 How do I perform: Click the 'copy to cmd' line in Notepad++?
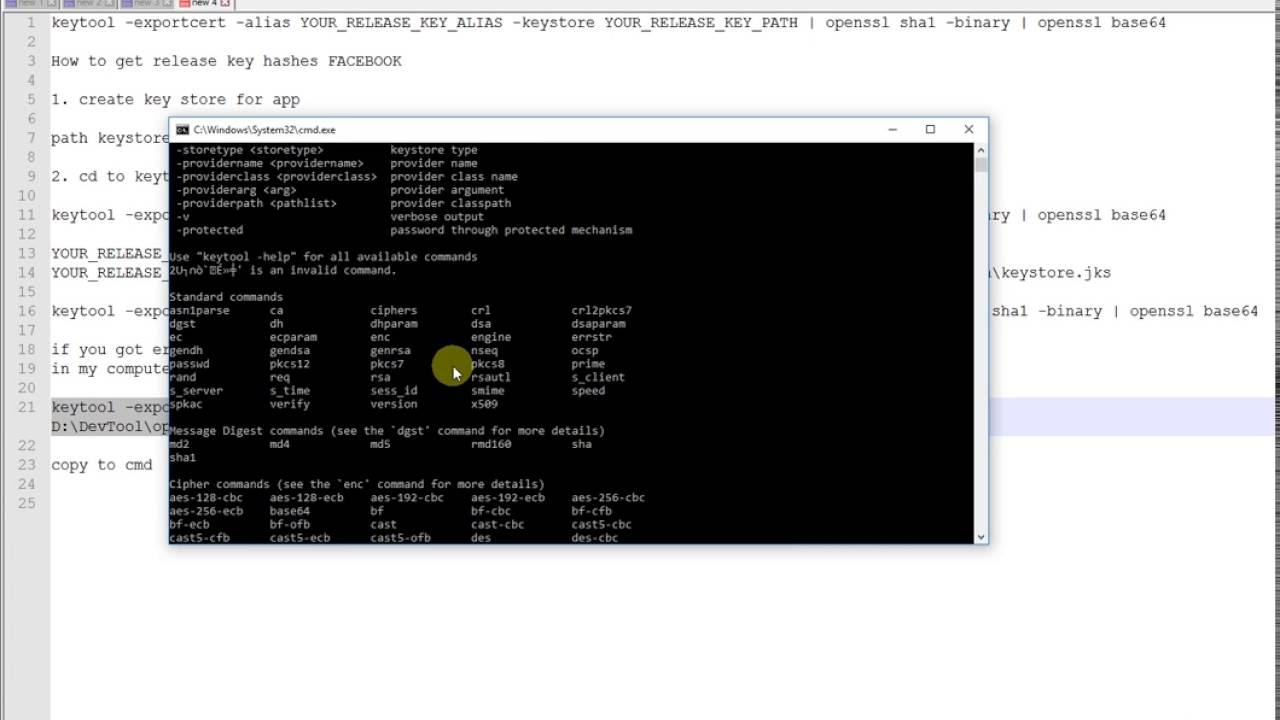pos(102,465)
